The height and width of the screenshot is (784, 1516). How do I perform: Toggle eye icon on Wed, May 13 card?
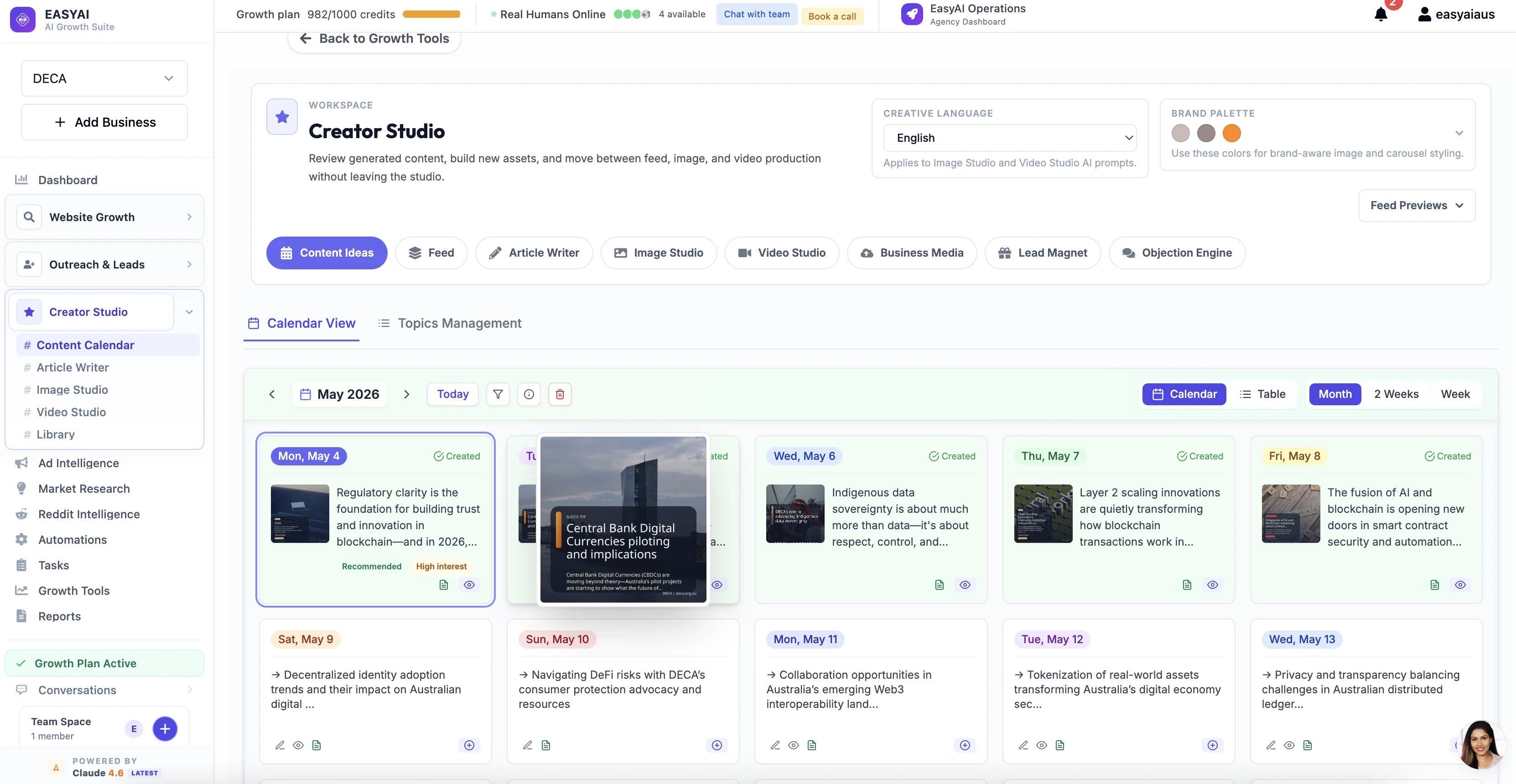pos(1289,745)
